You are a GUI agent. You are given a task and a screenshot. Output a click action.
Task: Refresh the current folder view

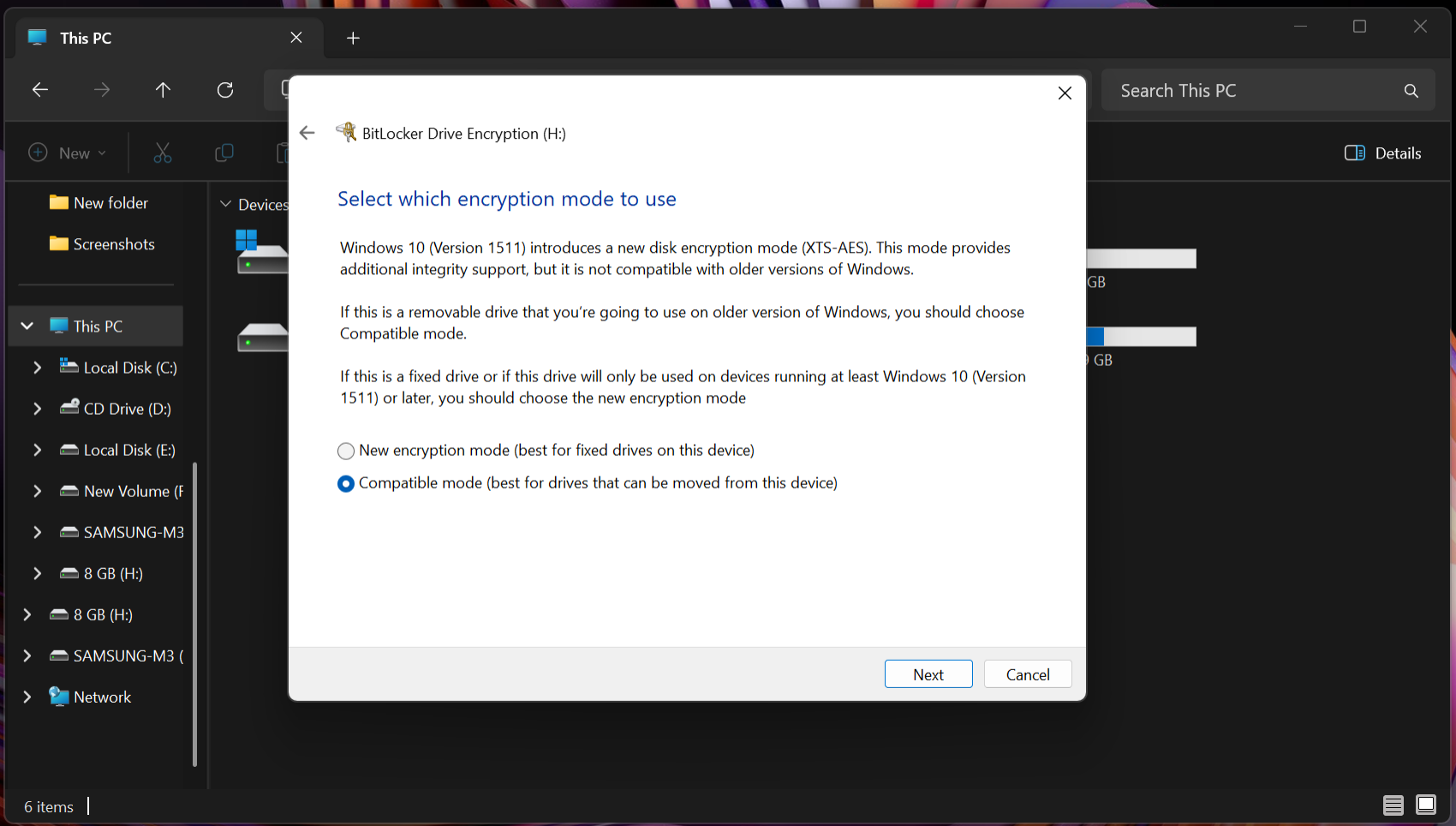(x=224, y=90)
